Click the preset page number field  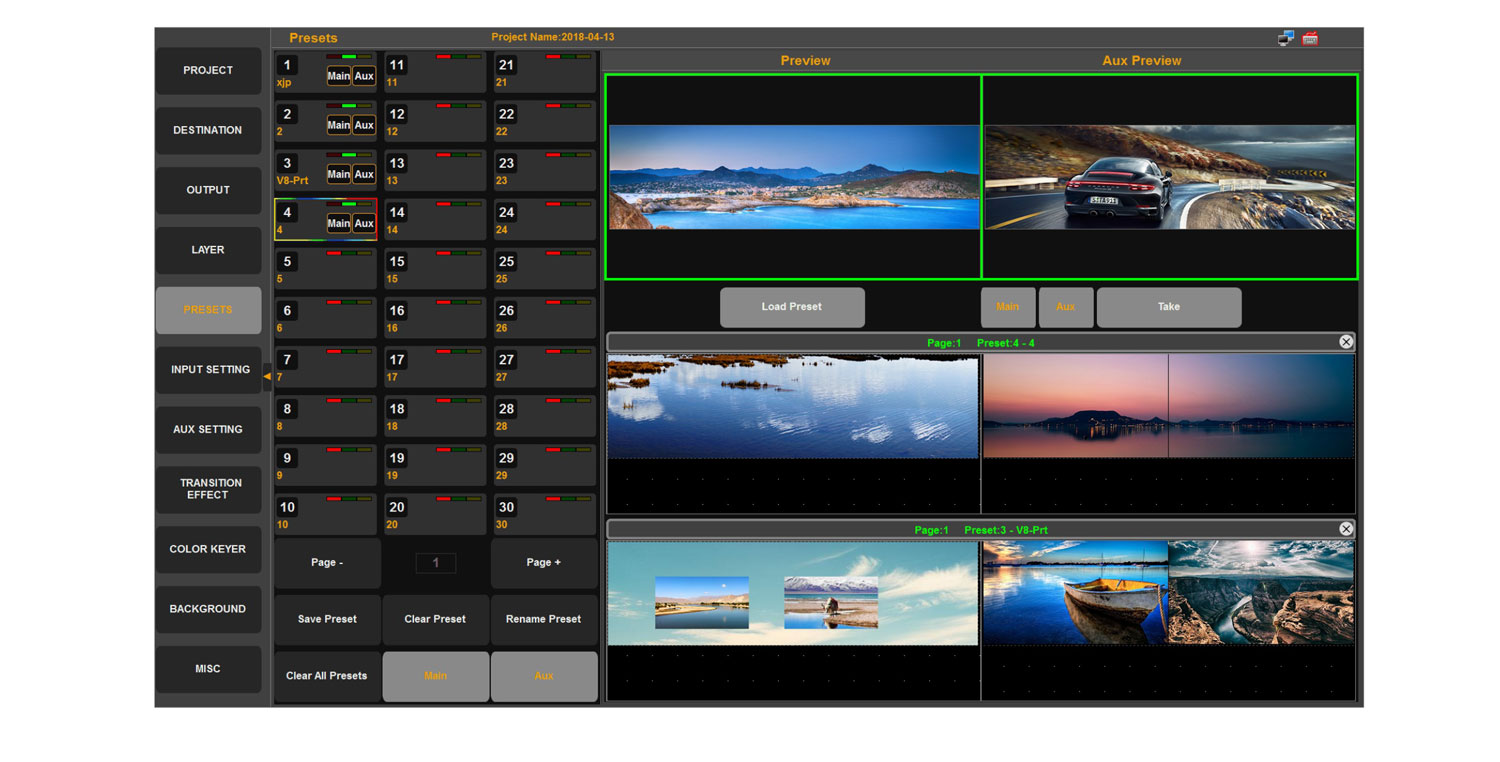tap(435, 563)
